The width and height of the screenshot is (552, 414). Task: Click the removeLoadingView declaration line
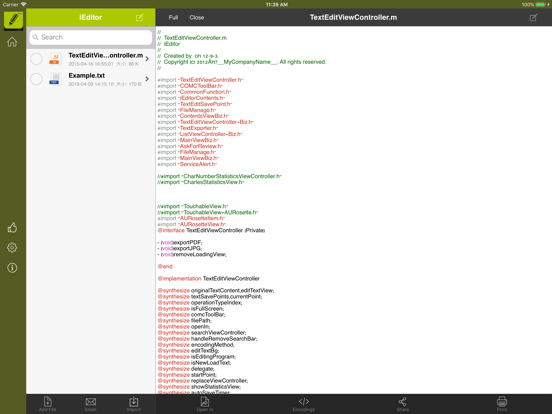point(192,254)
